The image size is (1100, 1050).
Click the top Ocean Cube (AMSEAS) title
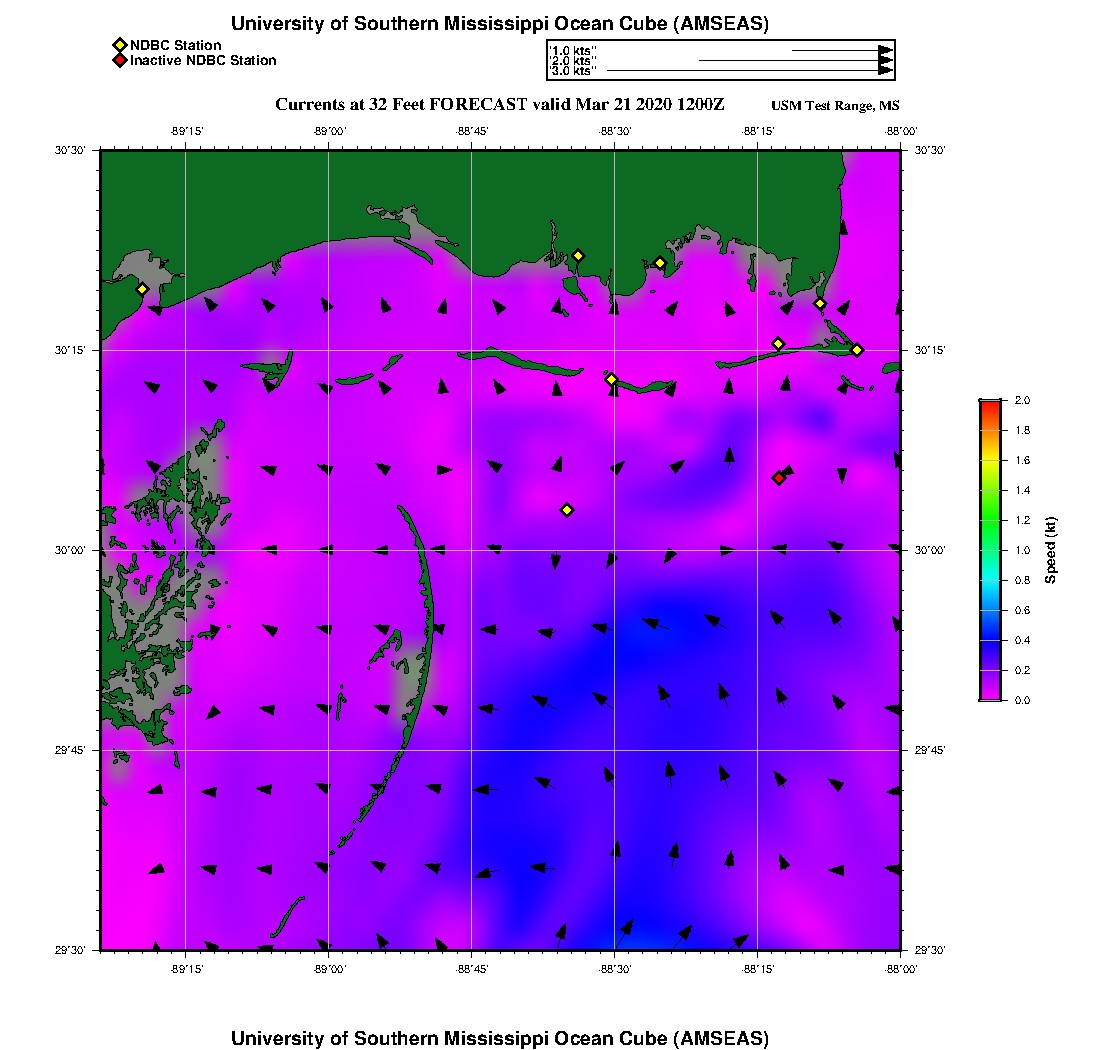(499, 24)
